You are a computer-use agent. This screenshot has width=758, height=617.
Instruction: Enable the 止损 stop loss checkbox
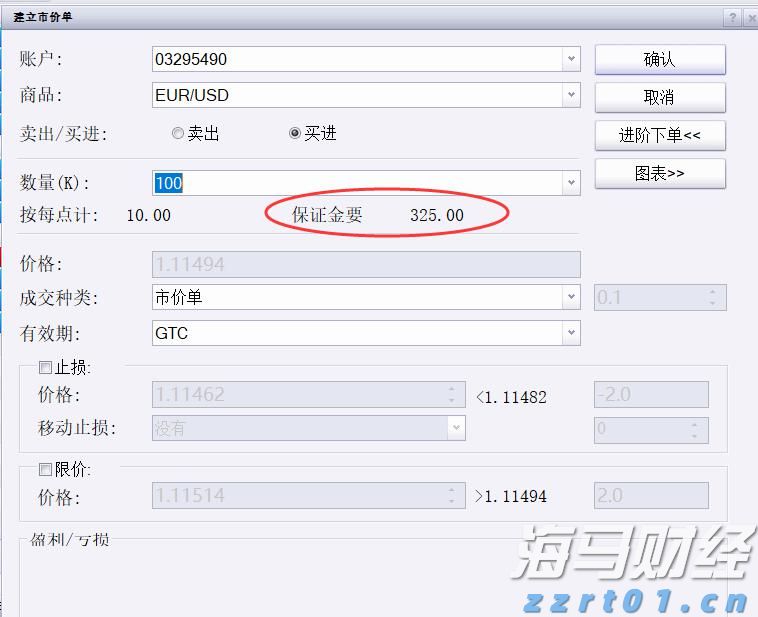click(45, 368)
